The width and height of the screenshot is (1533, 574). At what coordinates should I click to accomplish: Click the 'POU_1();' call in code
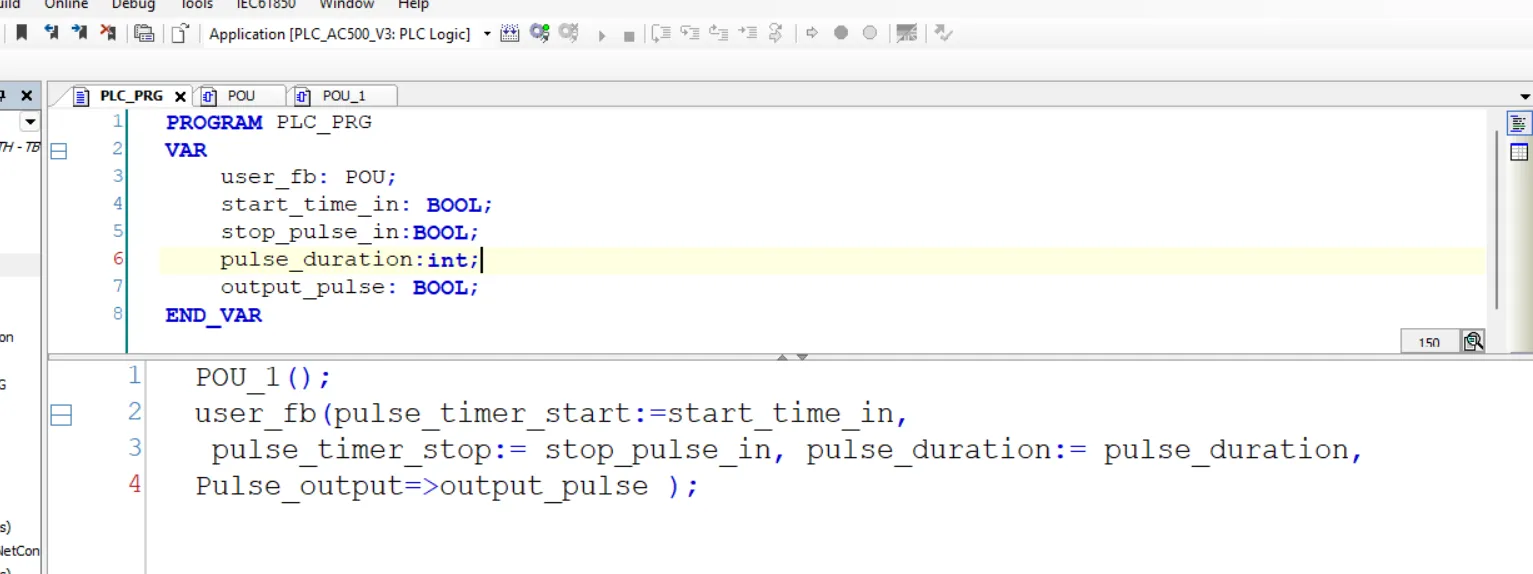(263, 378)
